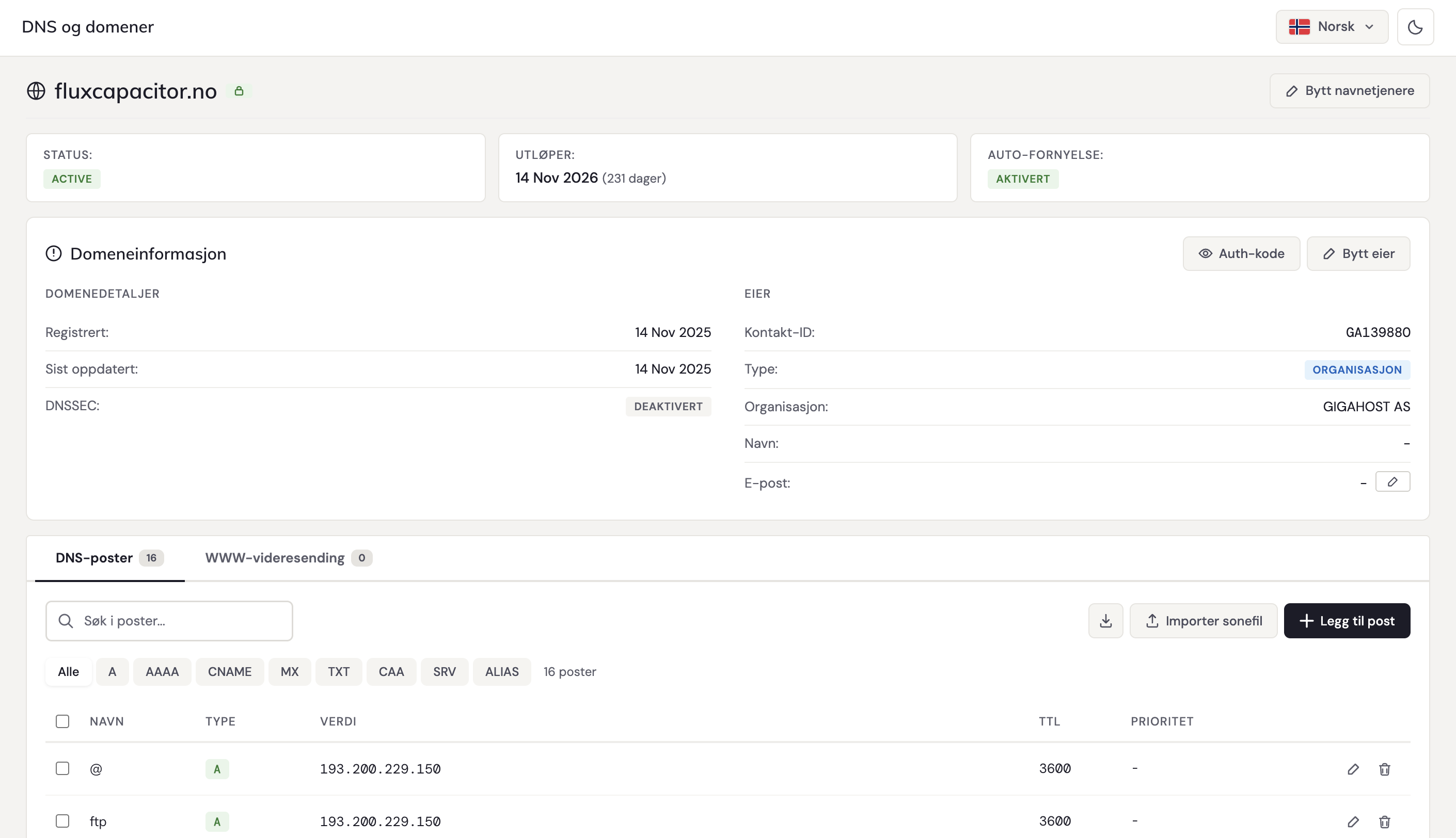Delete the ftp A record
This screenshot has width=1456, height=838.
click(x=1384, y=821)
